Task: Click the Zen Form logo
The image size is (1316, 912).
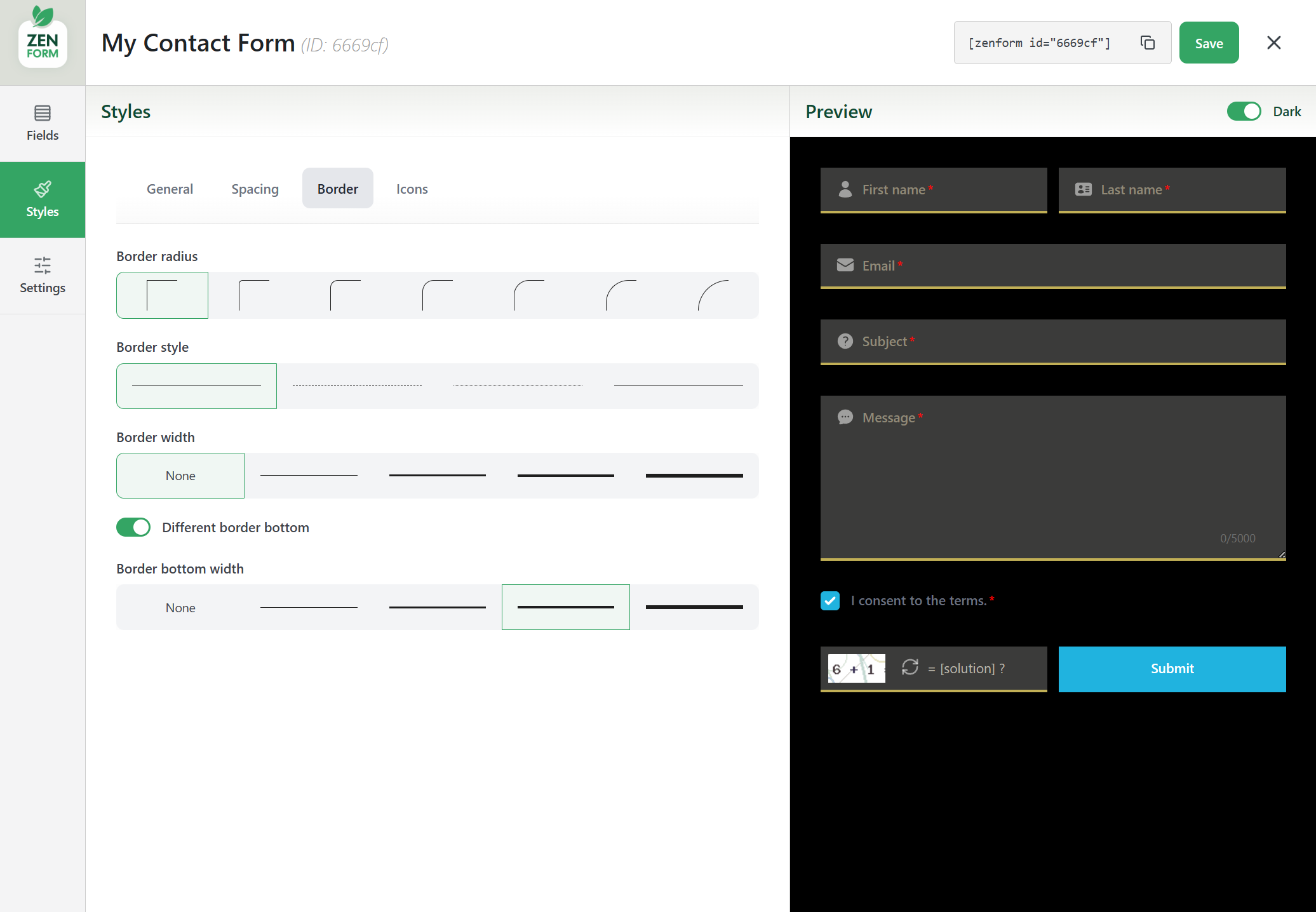Action: (x=43, y=38)
